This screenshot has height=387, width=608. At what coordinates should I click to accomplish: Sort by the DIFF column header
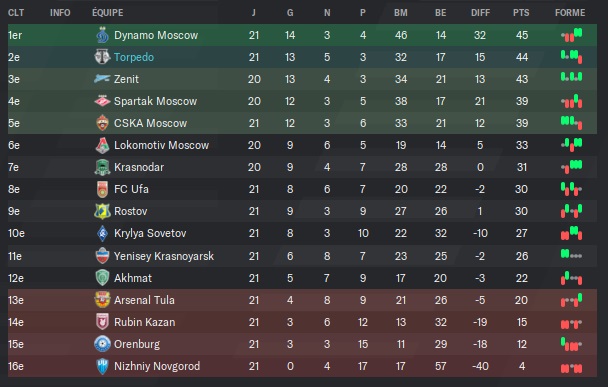480,13
